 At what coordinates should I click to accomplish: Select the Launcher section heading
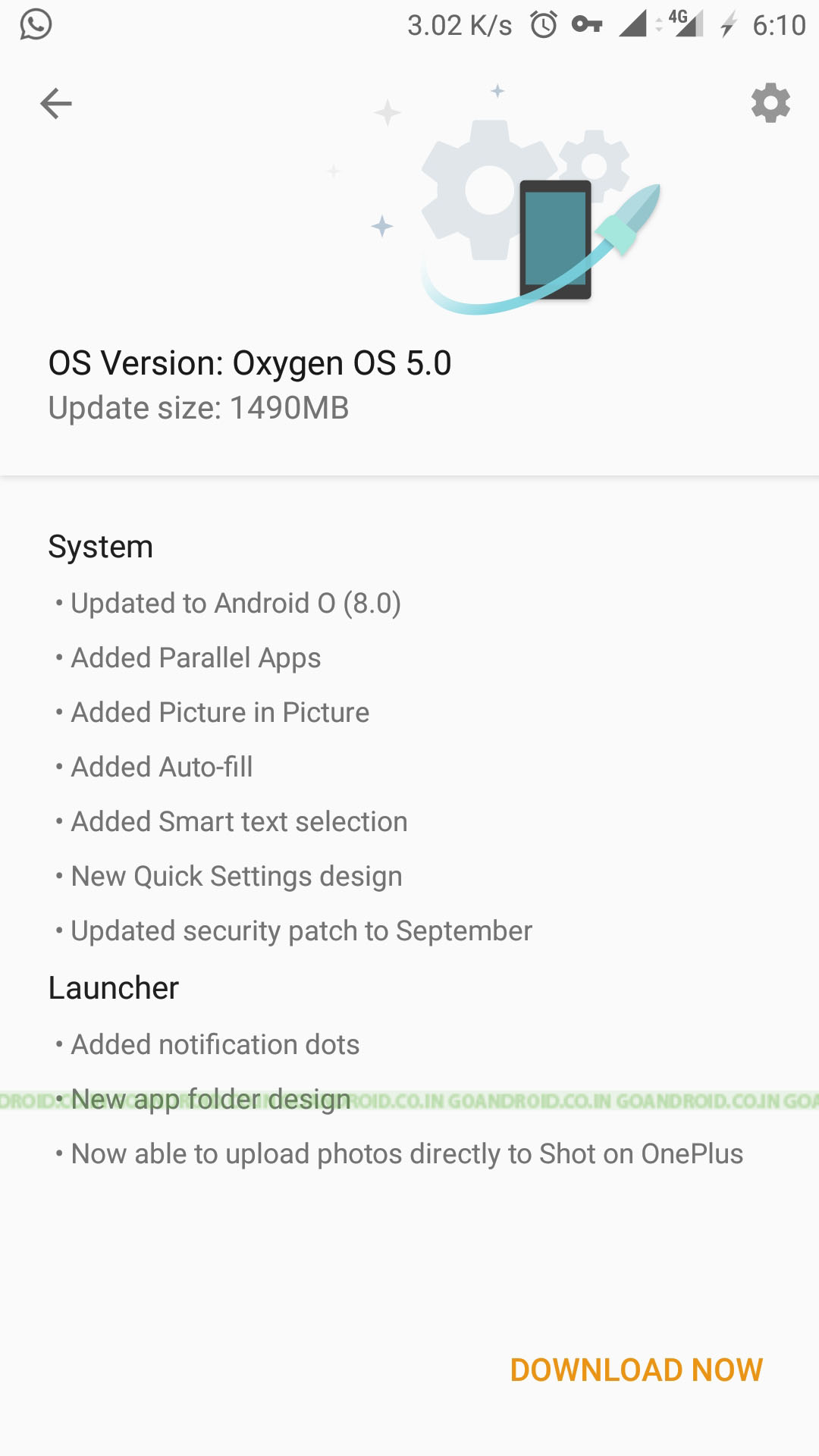point(114,988)
